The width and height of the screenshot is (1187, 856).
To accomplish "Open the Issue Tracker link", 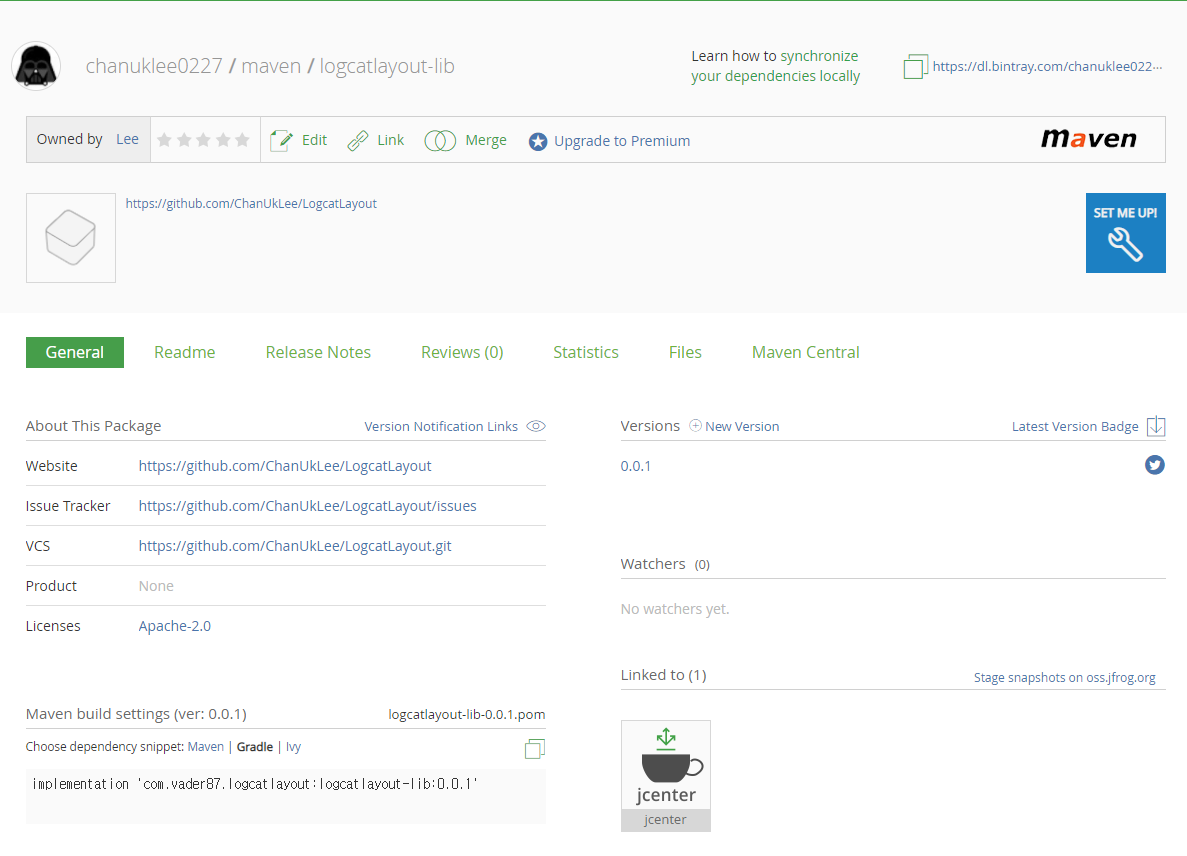I will 307,506.
